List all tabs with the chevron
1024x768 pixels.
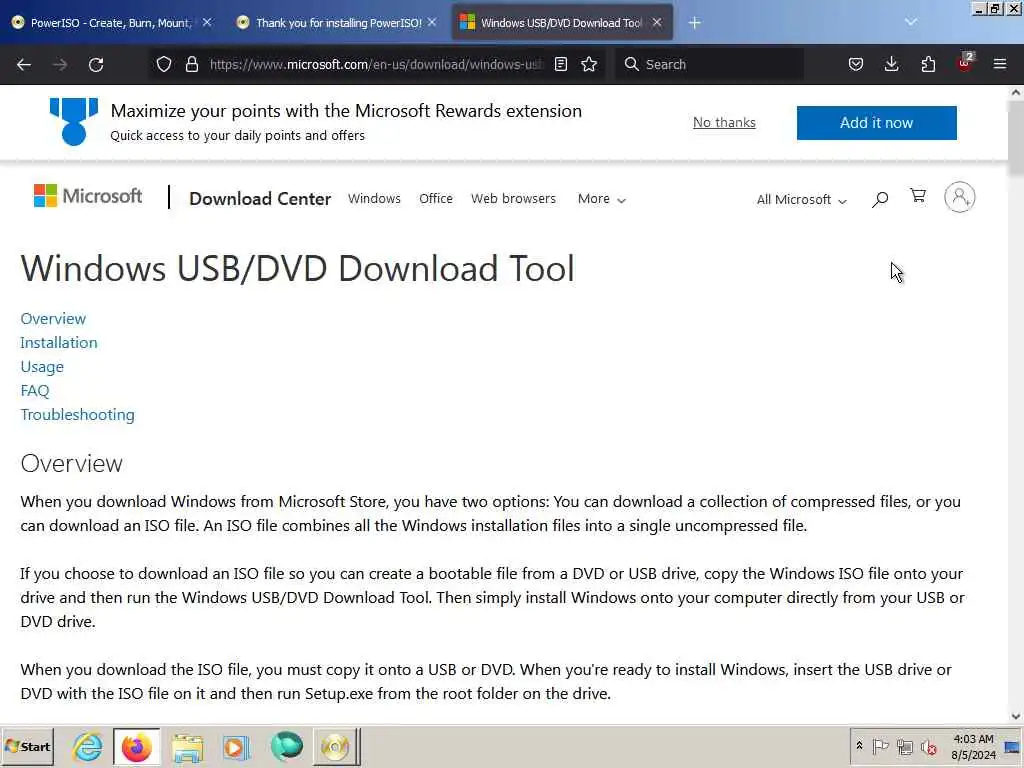pos(911,22)
